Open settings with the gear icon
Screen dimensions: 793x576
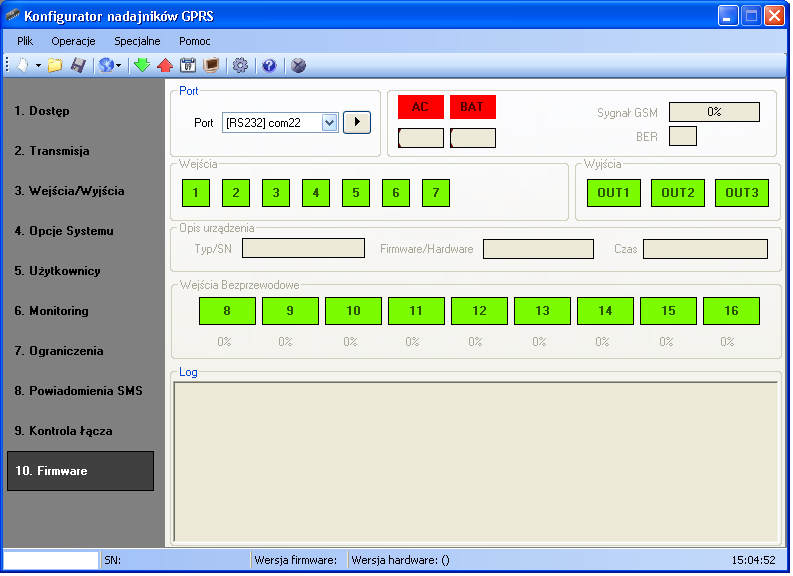(240, 66)
